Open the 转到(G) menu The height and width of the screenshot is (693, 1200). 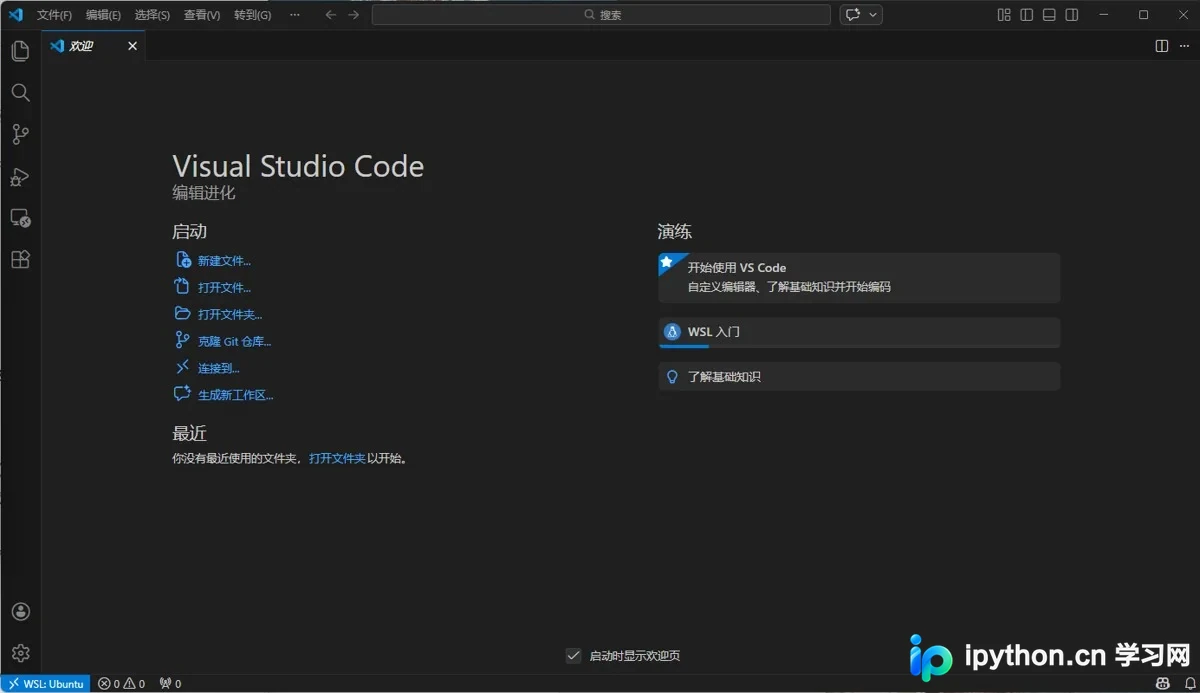[x=252, y=15]
